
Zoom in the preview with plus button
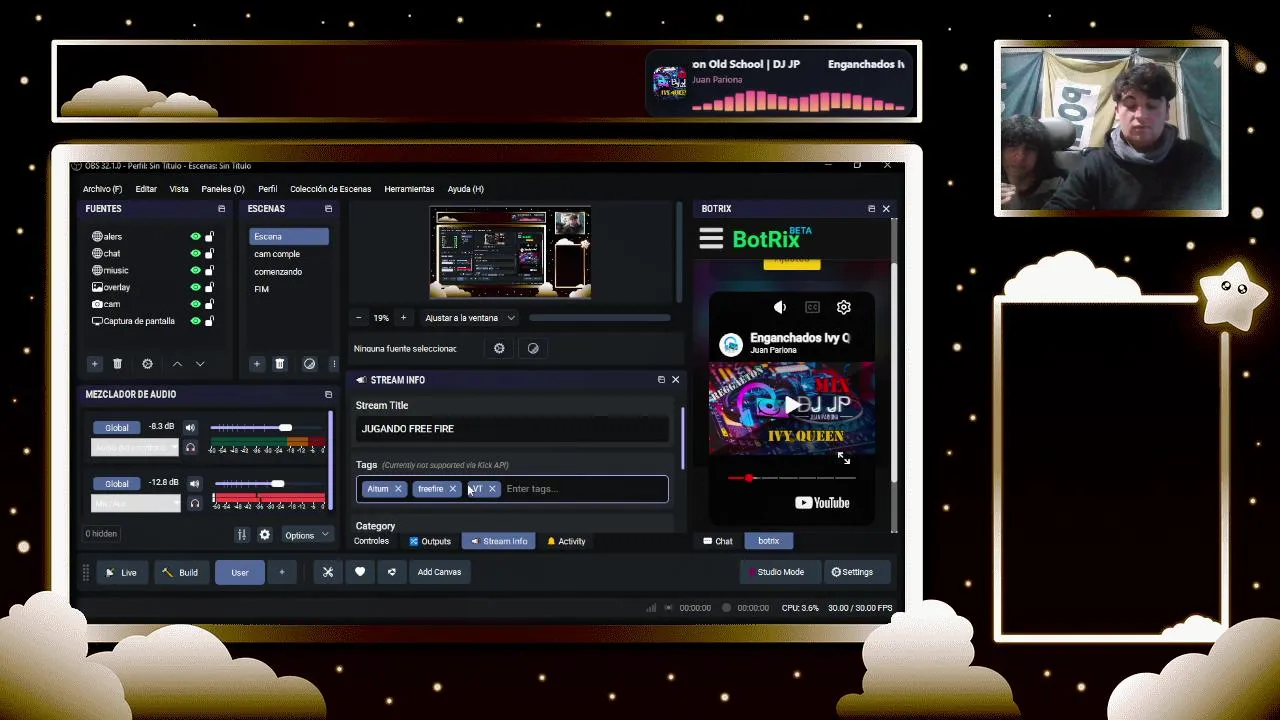tap(403, 318)
